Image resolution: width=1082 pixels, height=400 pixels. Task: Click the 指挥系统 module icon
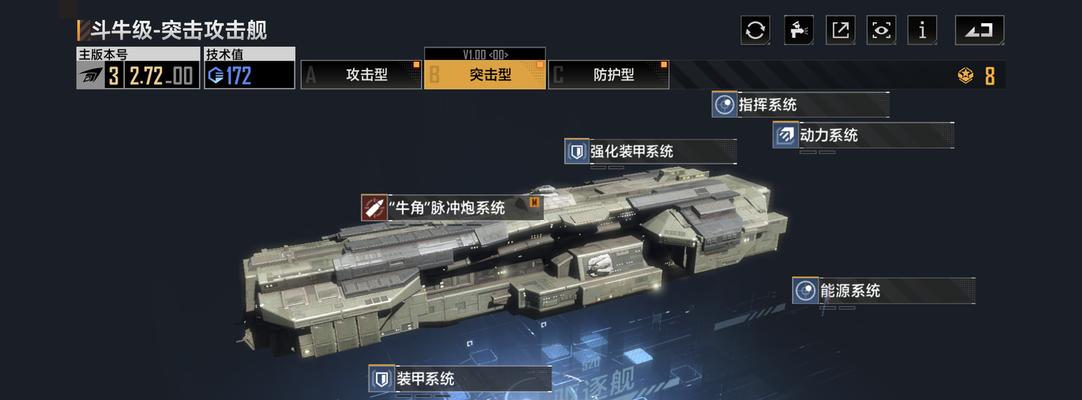pos(725,105)
